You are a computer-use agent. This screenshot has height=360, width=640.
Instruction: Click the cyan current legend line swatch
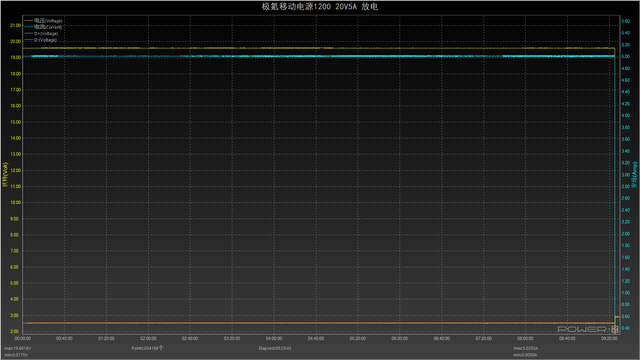(x=29, y=27)
